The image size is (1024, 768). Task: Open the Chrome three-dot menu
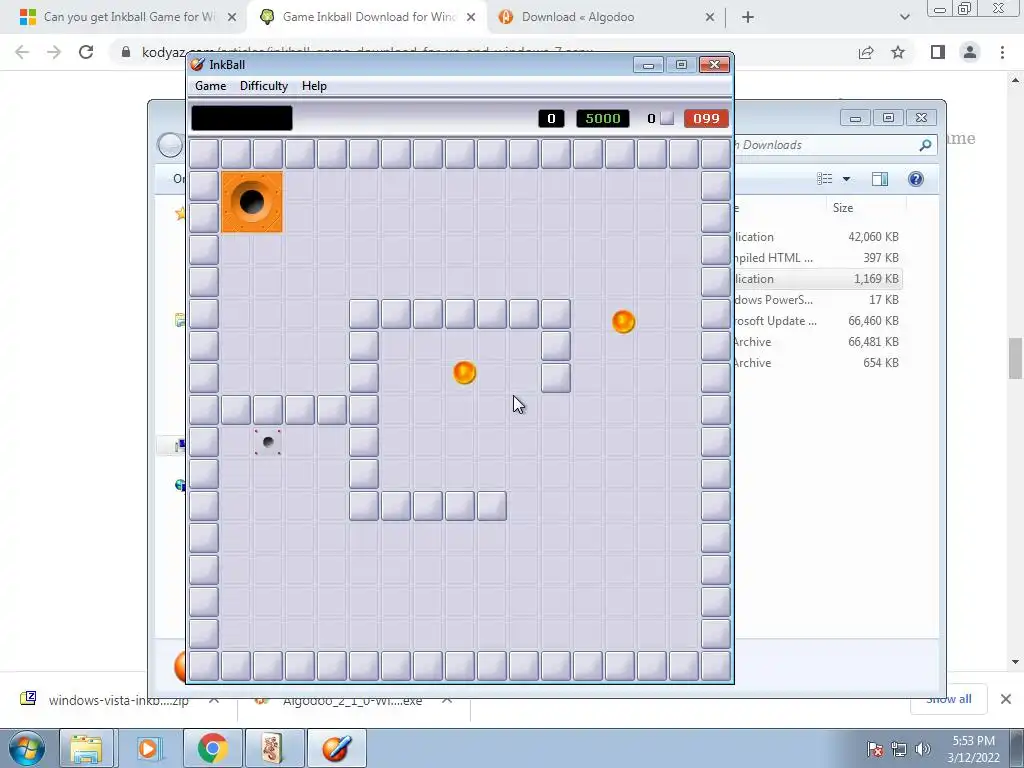[x=1002, y=52]
